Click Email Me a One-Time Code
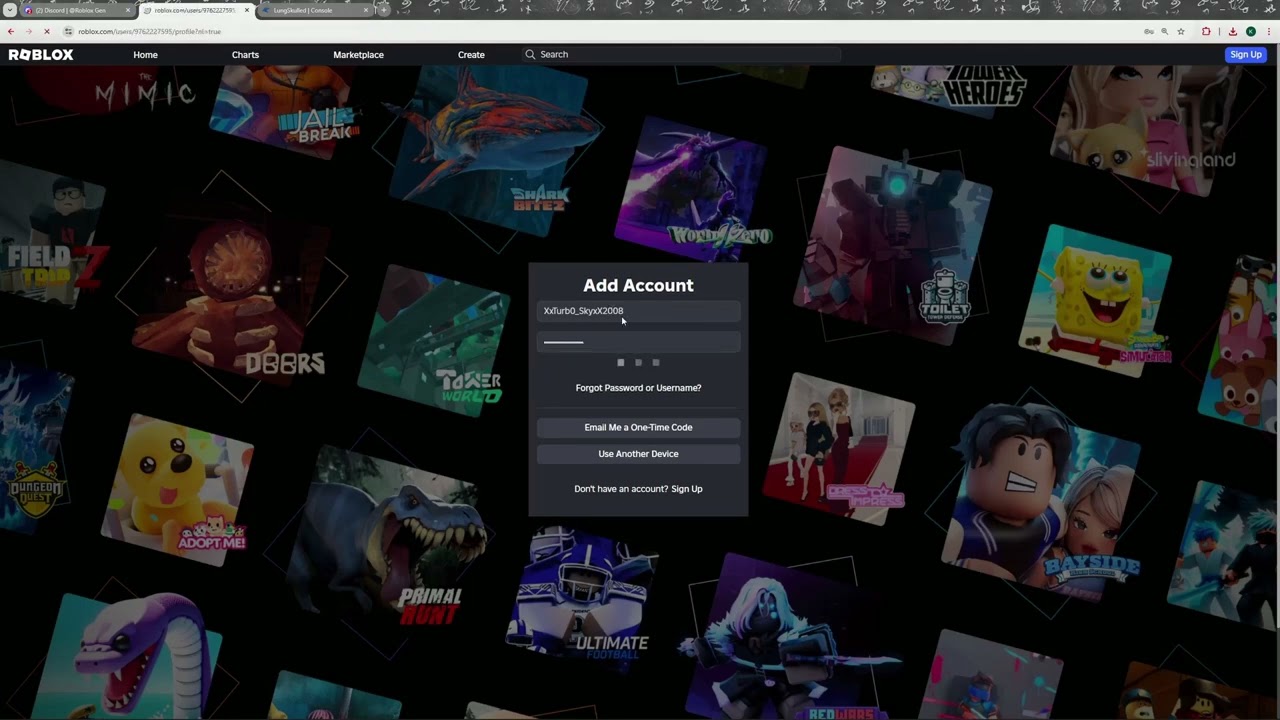 [x=638, y=427]
